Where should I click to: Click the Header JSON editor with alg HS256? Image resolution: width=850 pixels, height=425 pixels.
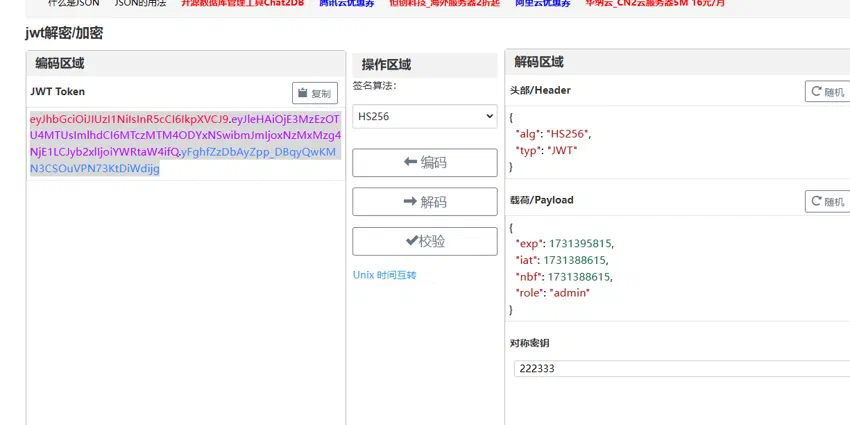[678, 142]
